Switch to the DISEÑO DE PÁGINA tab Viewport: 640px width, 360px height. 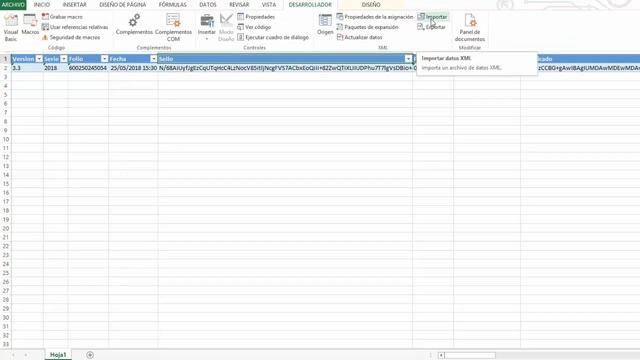(x=122, y=4)
